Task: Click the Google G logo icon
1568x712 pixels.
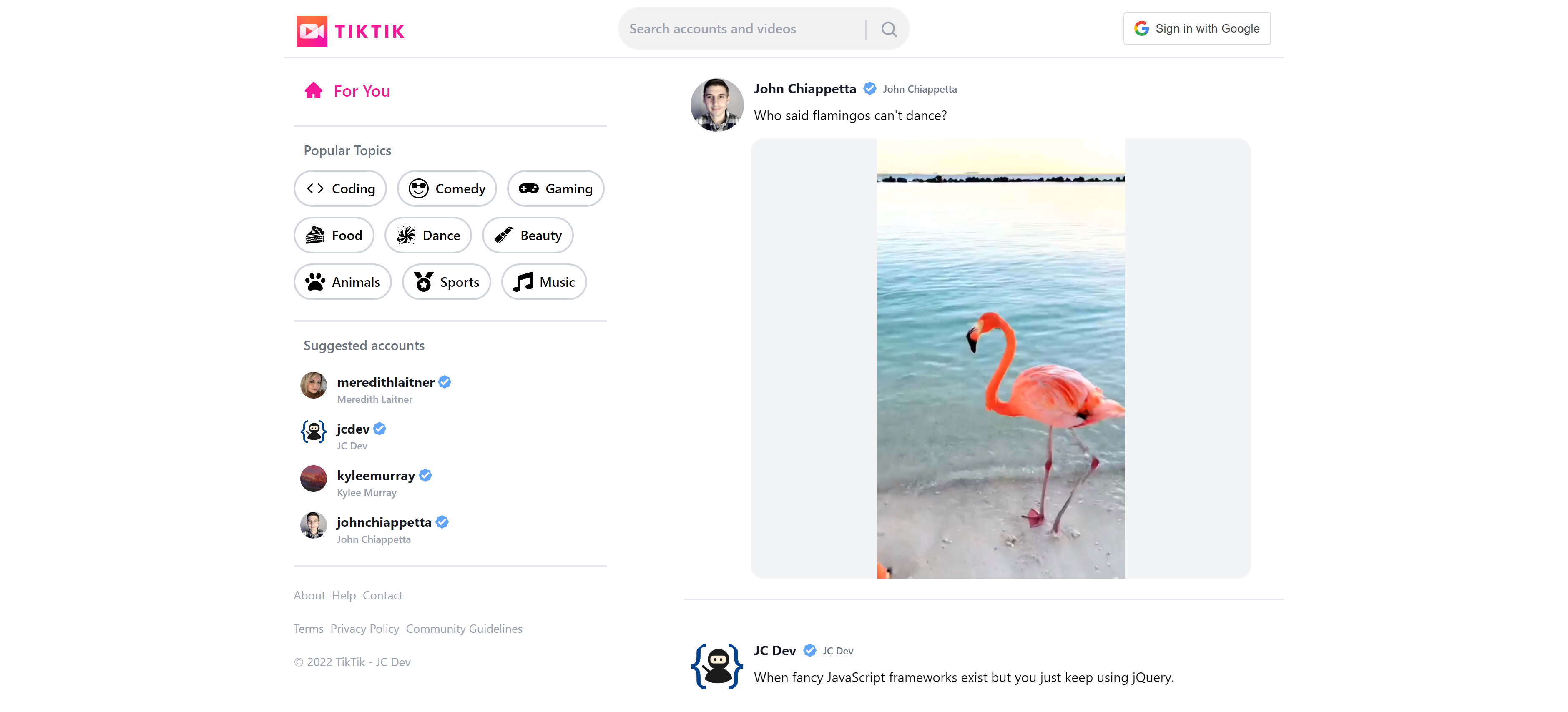Action: click(x=1141, y=29)
